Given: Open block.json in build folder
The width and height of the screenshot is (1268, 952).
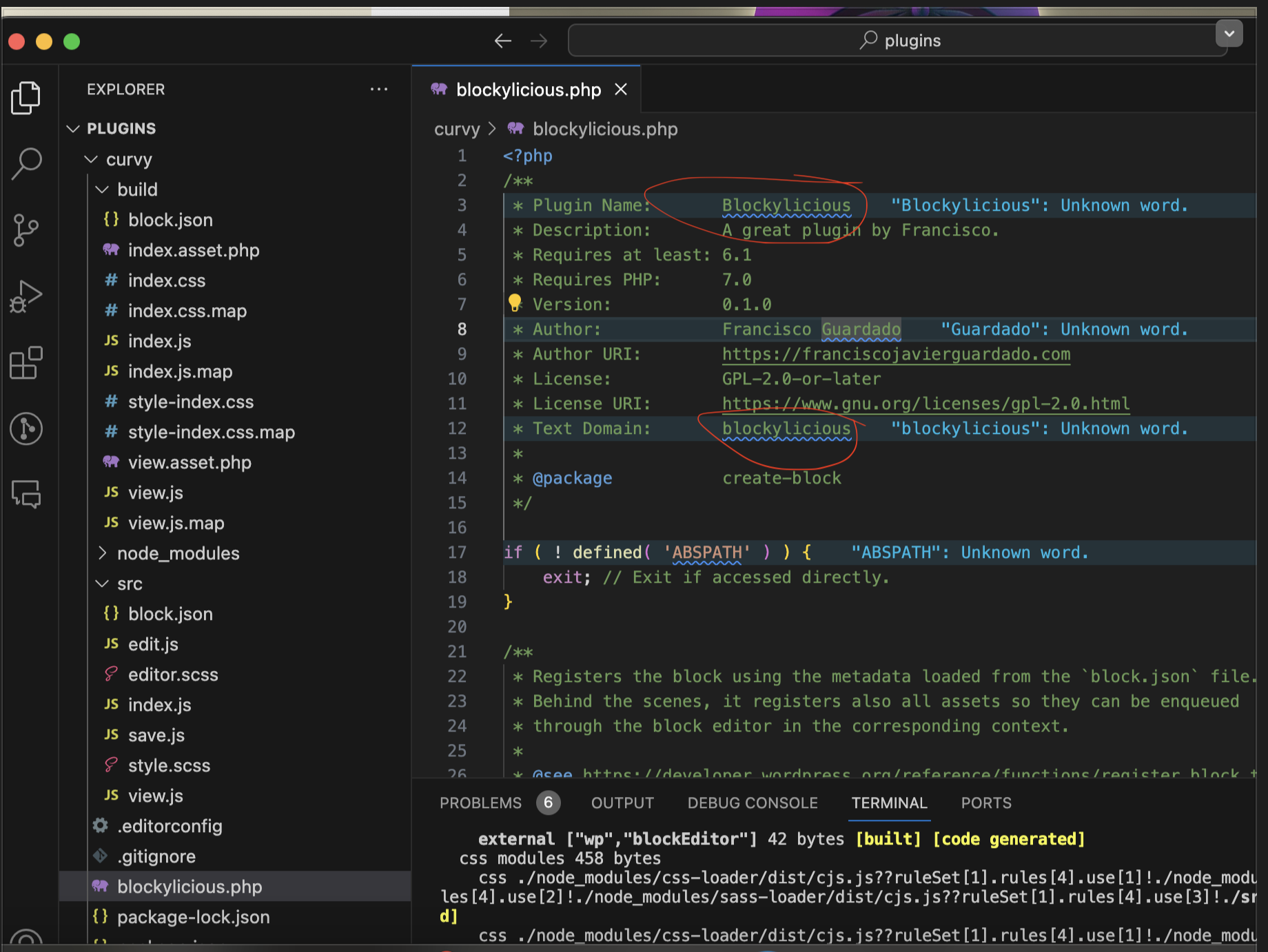Looking at the screenshot, I should pyautogui.click(x=170, y=220).
